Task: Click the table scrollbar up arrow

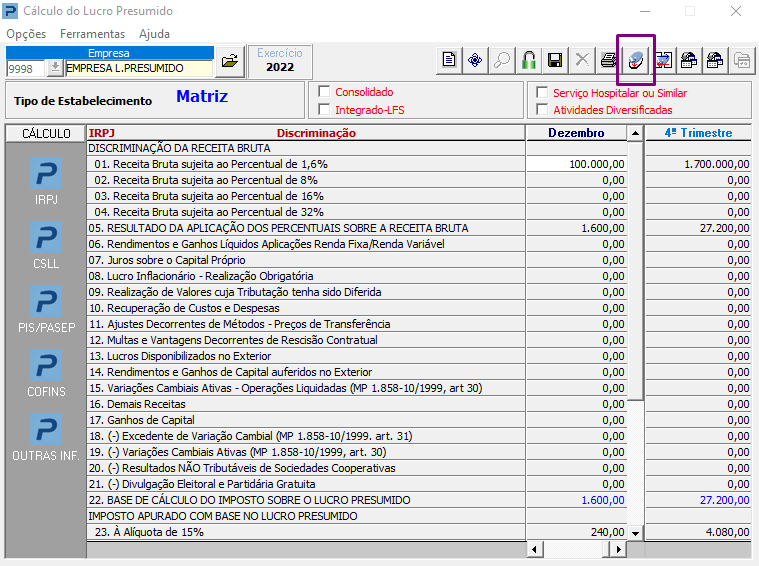Action: [635, 133]
